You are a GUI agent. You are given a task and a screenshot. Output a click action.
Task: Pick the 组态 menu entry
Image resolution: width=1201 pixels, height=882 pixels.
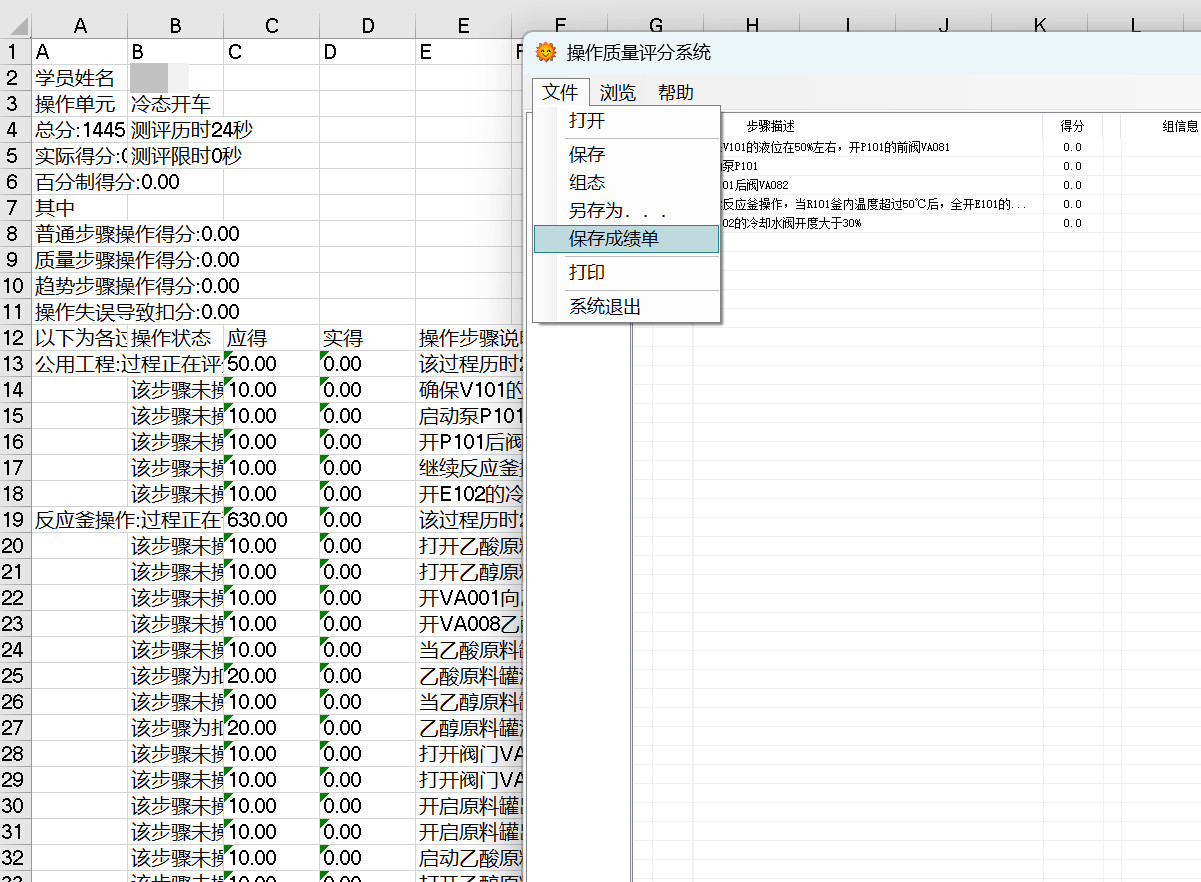click(x=587, y=182)
